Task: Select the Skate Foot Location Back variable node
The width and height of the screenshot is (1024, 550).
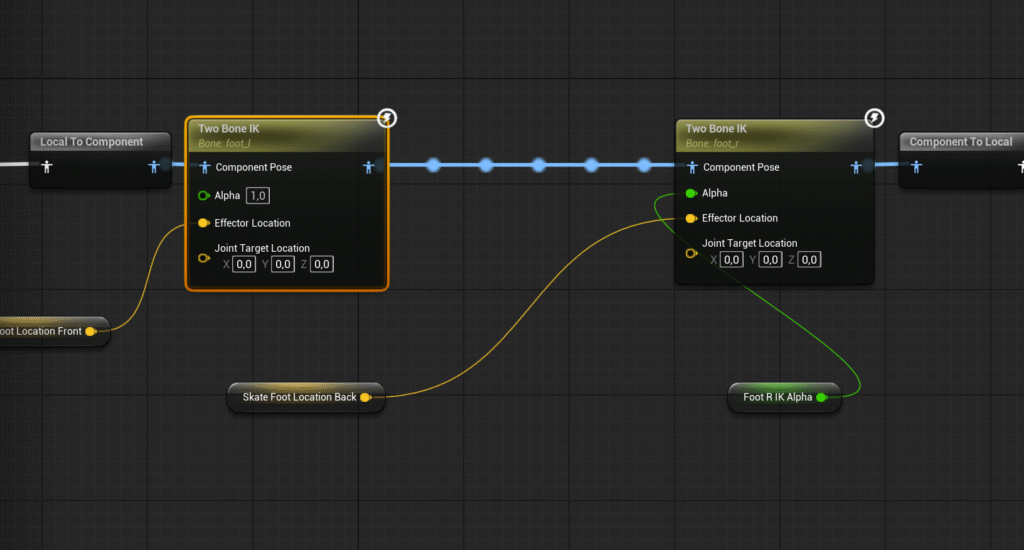Action: pos(299,397)
